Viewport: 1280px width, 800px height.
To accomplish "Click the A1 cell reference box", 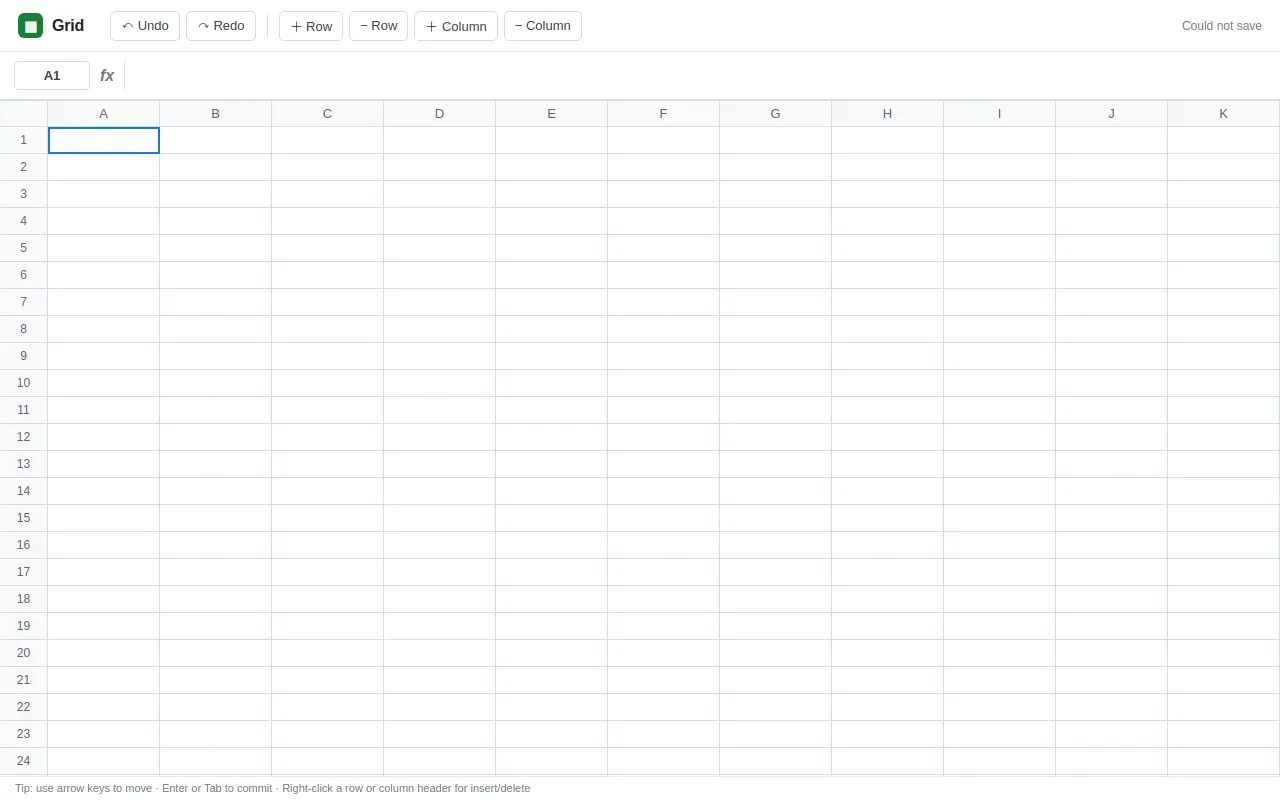I will (x=52, y=75).
